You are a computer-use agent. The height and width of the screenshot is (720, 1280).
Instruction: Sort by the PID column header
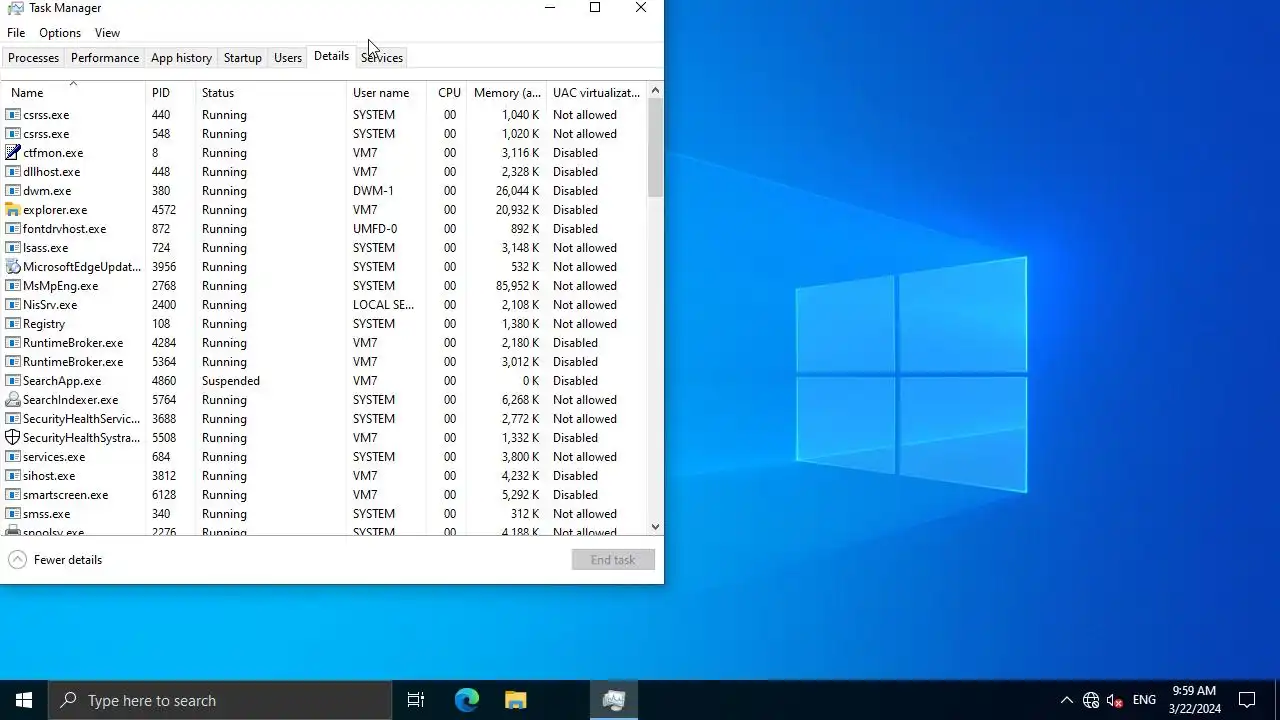click(x=170, y=93)
